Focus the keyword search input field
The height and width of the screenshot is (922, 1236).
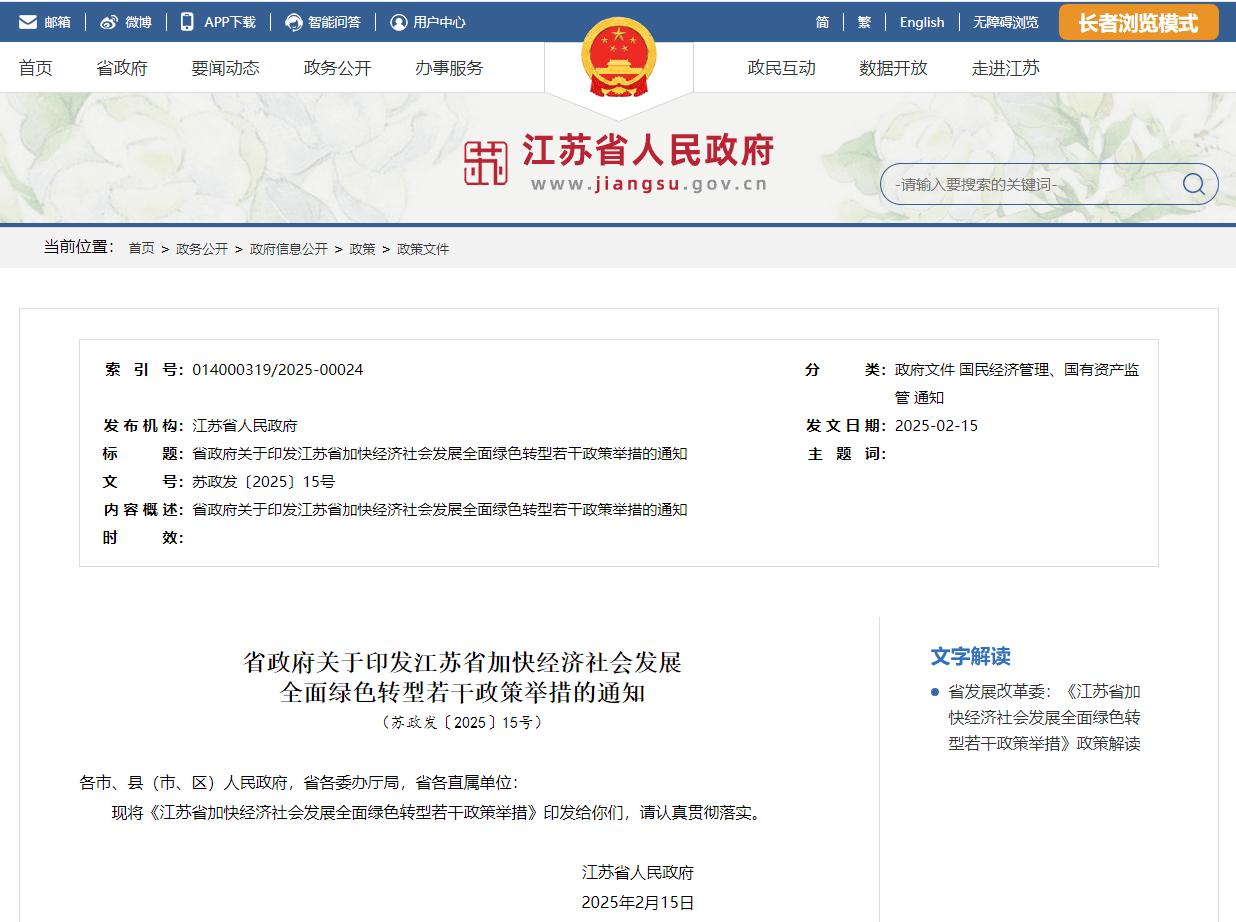tap(1025, 184)
